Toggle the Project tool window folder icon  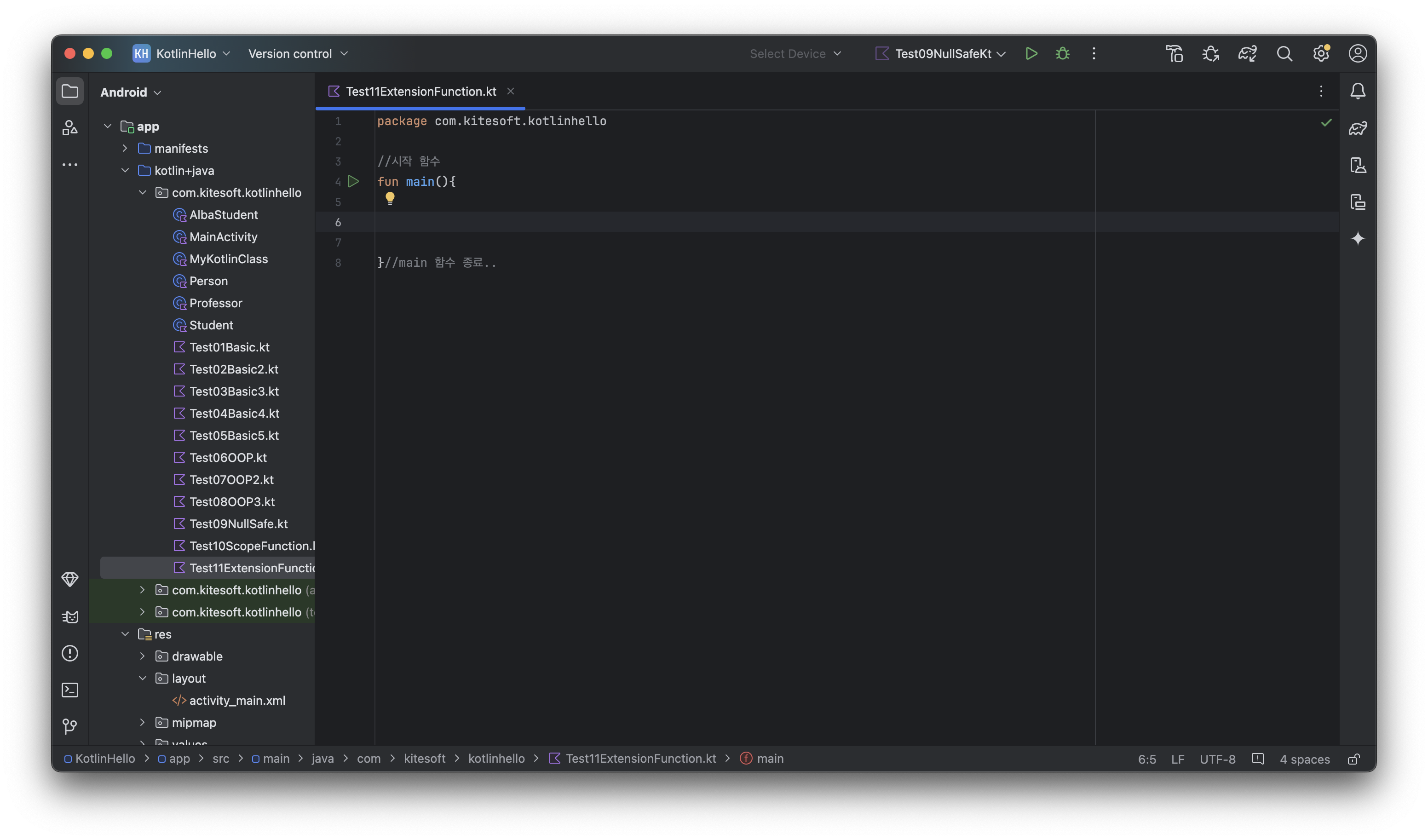70,91
